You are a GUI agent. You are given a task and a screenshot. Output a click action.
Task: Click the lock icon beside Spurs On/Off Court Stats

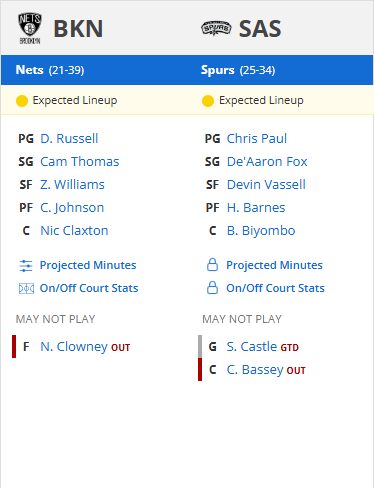click(212, 288)
